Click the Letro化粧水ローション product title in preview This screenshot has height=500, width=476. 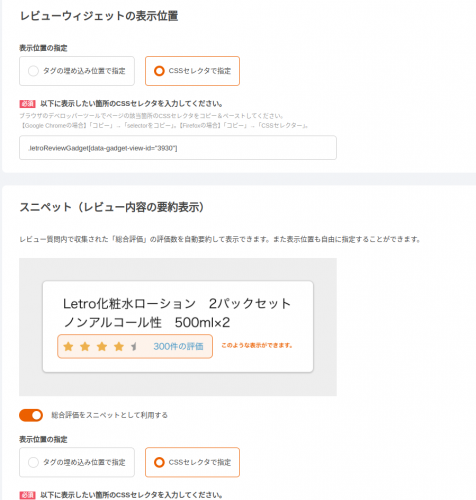(x=177, y=313)
